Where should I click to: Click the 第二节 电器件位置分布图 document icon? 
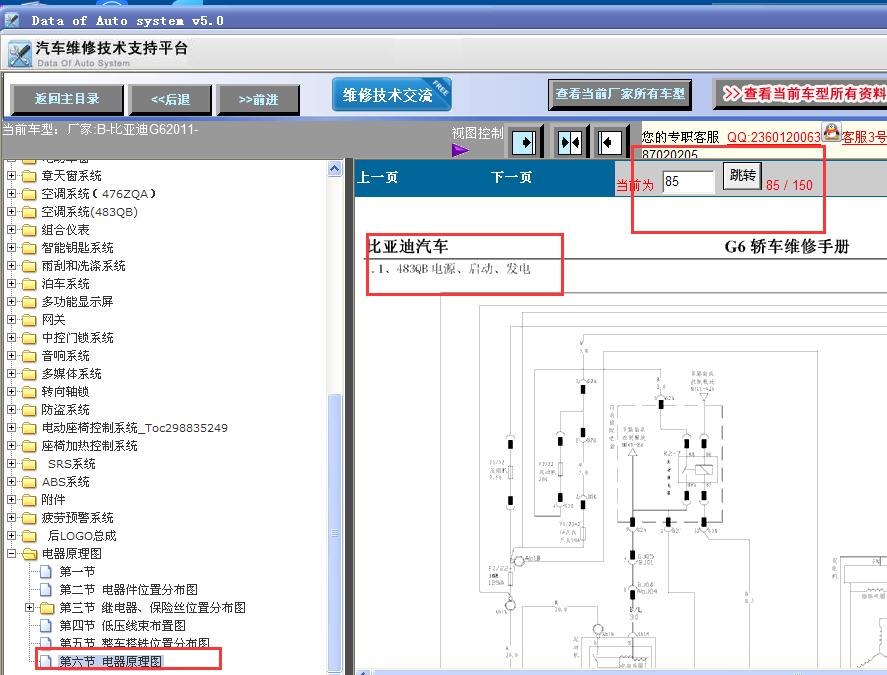[46, 590]
